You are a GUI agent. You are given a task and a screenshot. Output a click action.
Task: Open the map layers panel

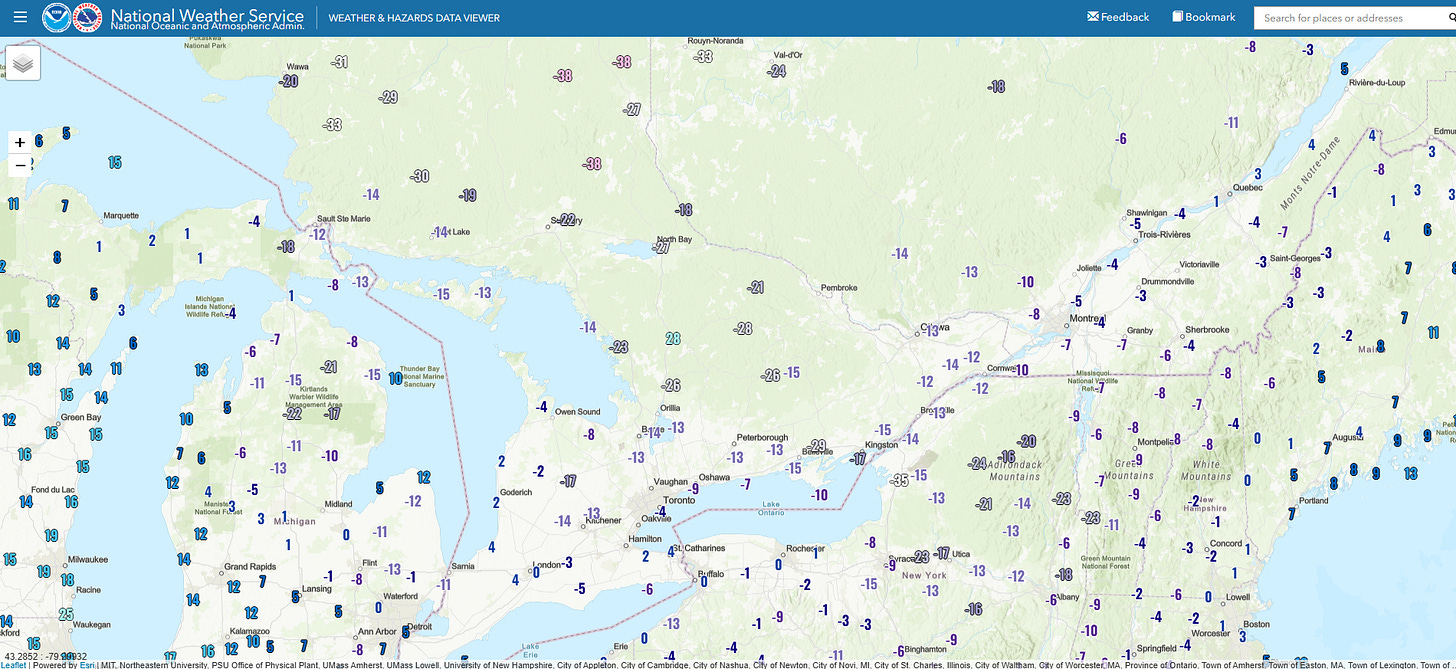pyautogui.click(x=23, y=62)
